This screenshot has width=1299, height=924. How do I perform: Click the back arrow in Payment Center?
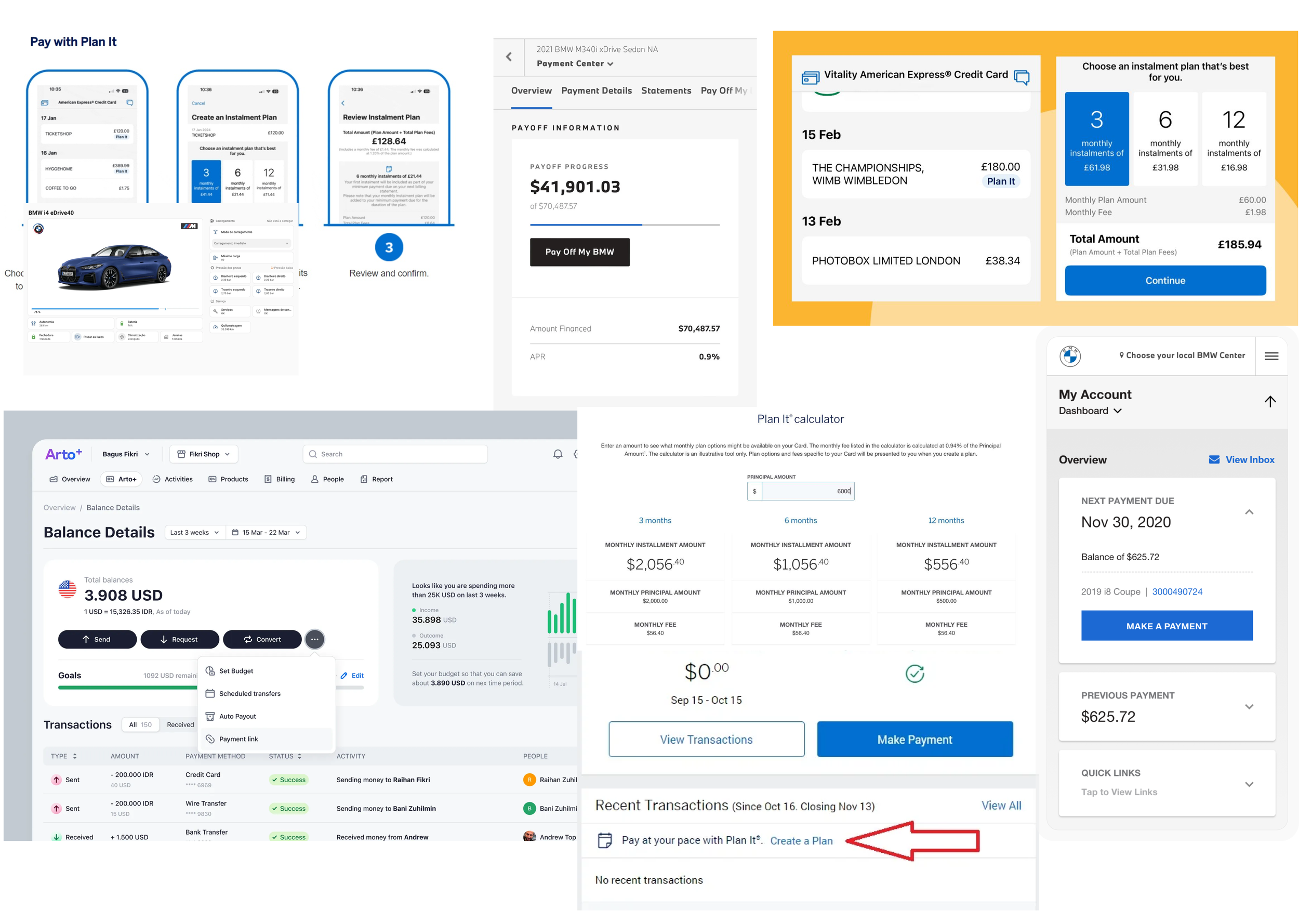click(x=509, y=57)
